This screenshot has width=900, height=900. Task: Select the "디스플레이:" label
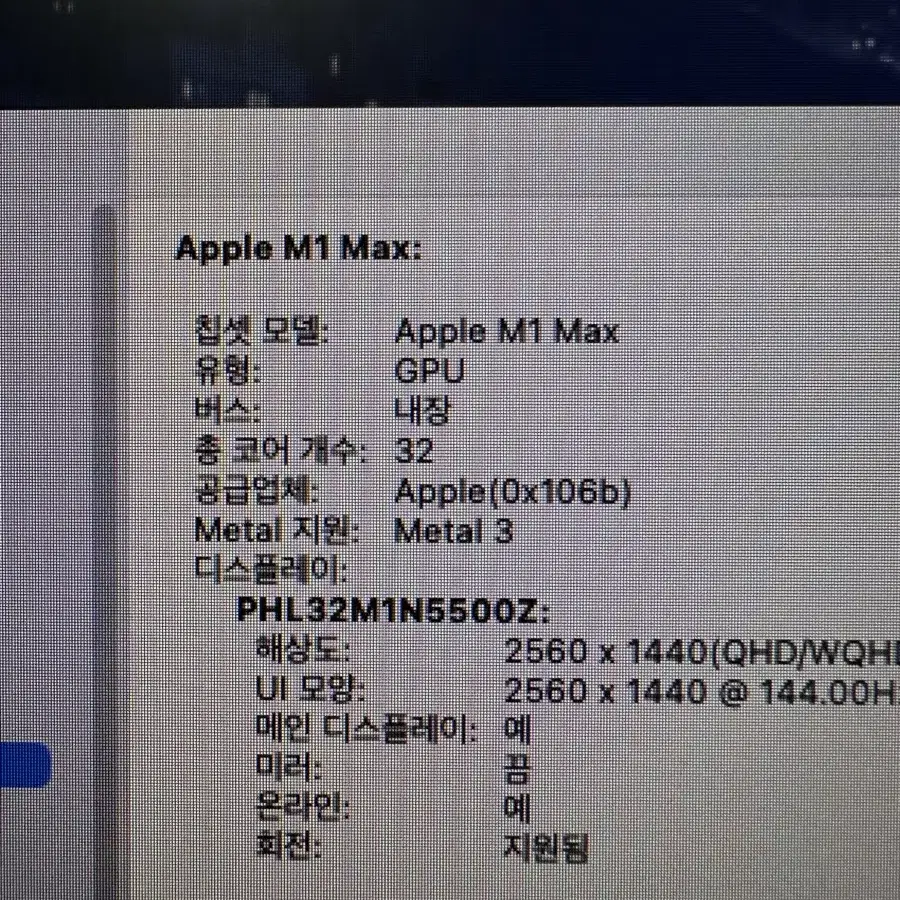pos(271,570)
